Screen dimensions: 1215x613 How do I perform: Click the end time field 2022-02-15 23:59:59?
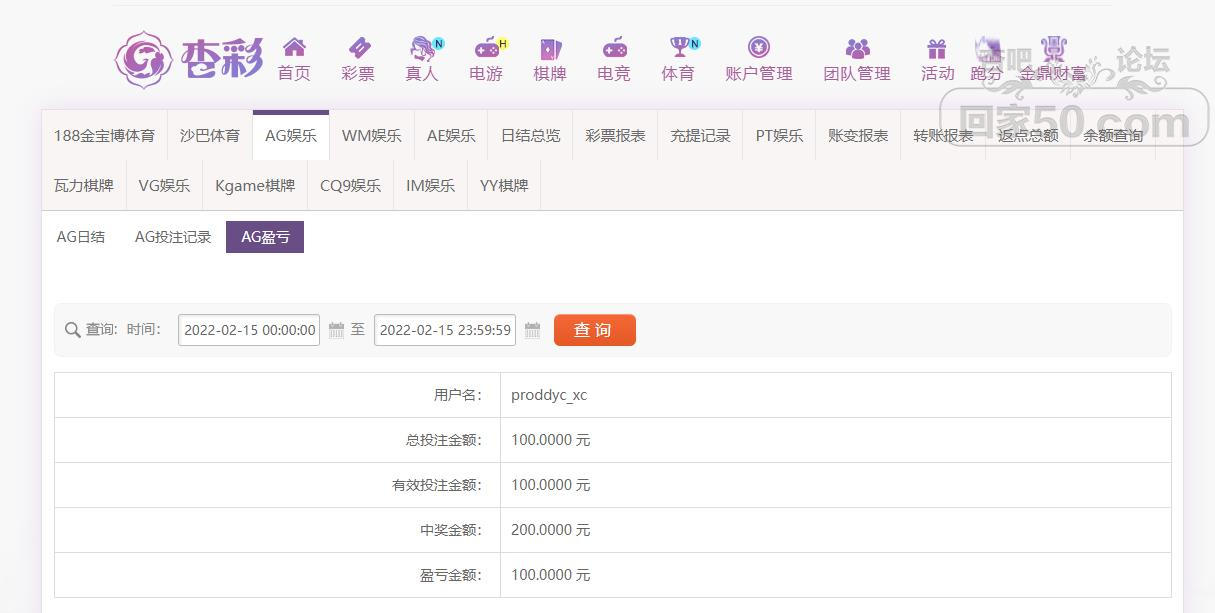445,330
